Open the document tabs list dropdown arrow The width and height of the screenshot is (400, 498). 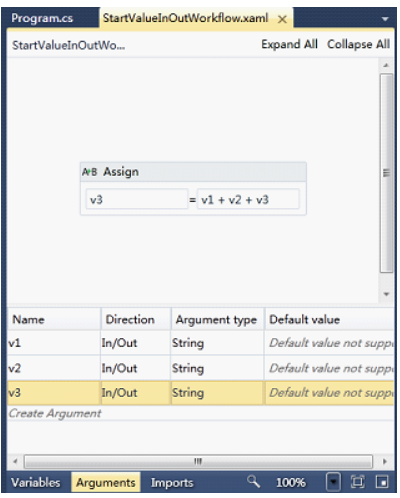(x=385, y=19)
